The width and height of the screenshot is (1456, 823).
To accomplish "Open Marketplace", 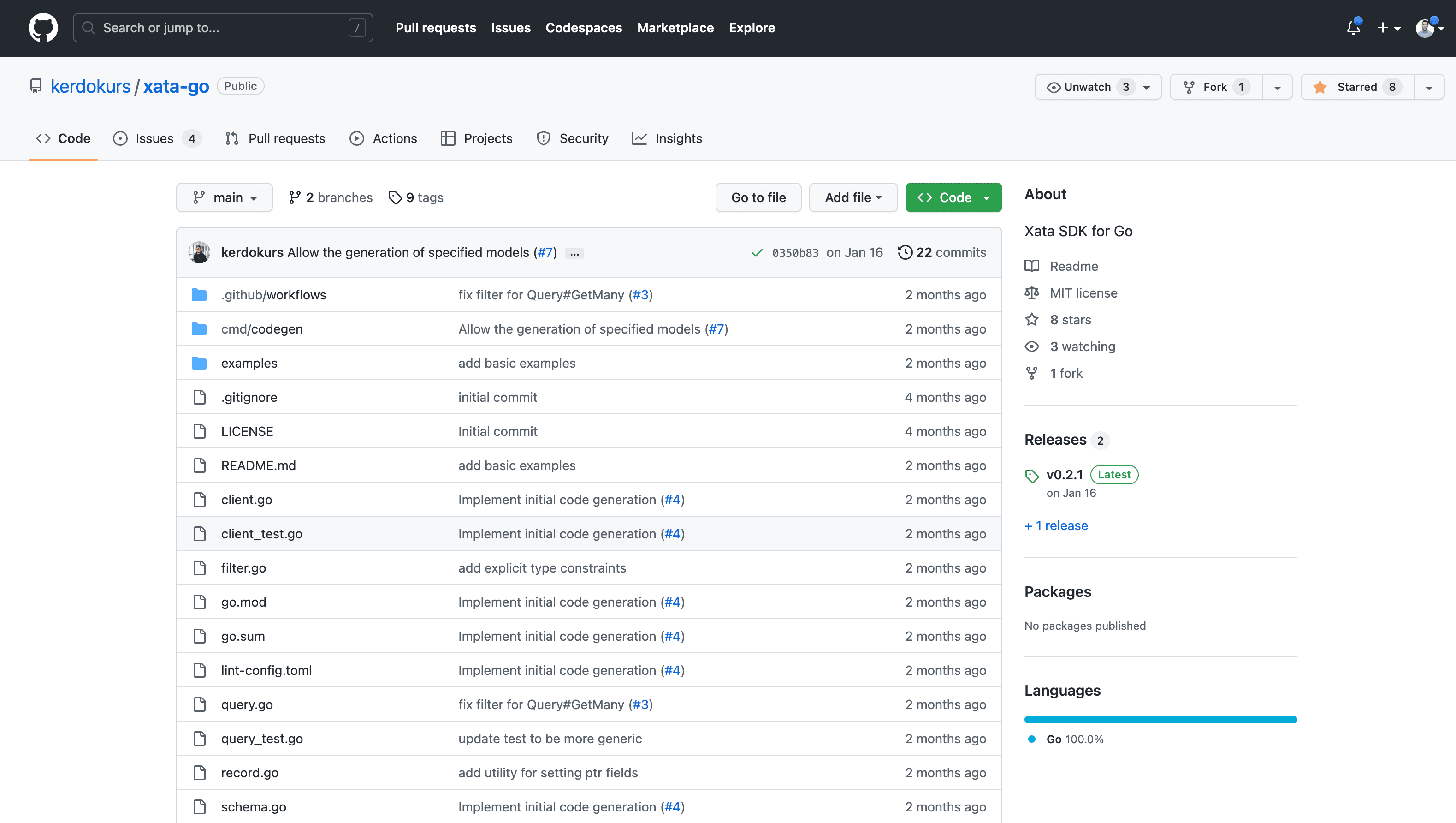I will click(x=675, y=28).
